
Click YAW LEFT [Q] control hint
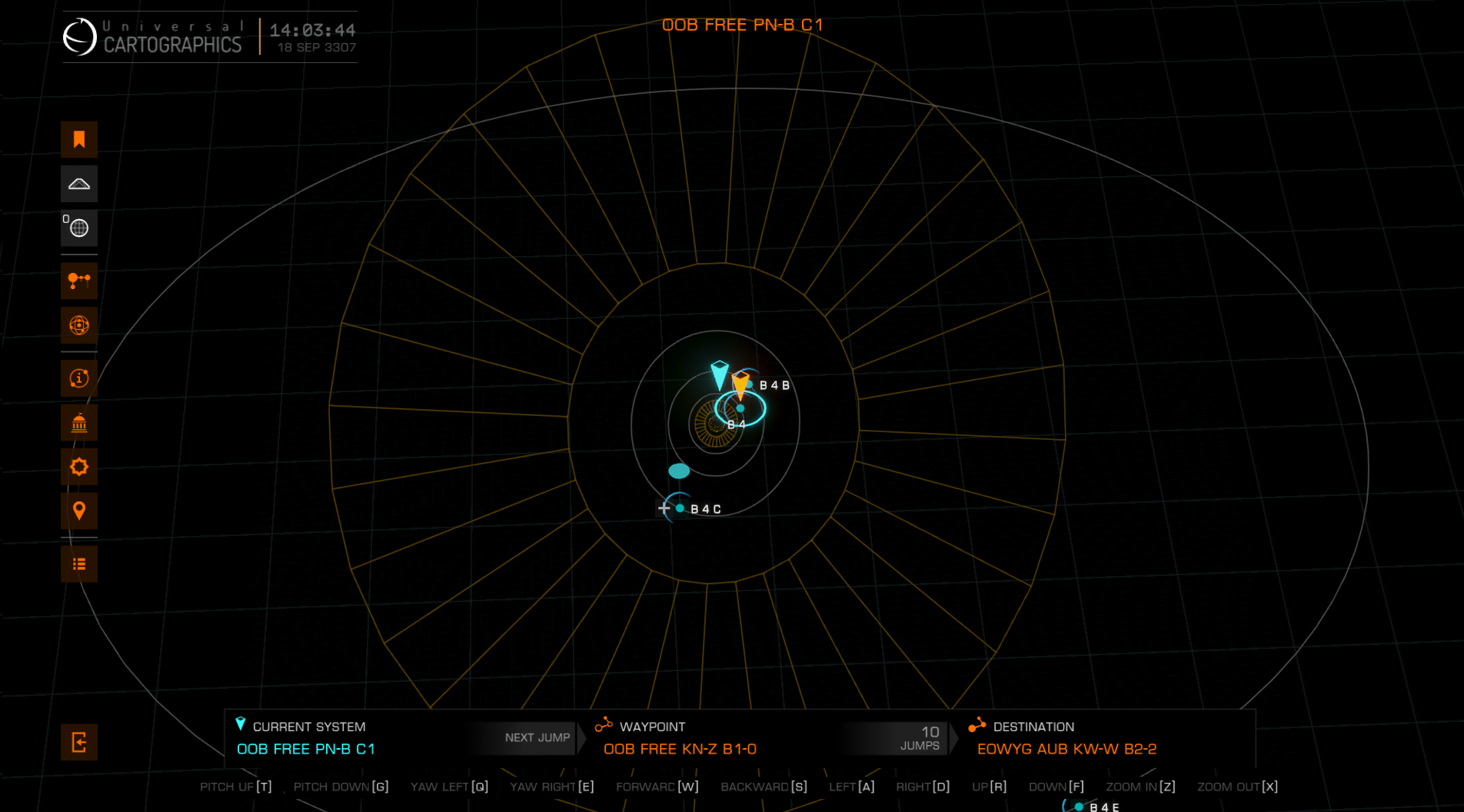tap(450, 787)
